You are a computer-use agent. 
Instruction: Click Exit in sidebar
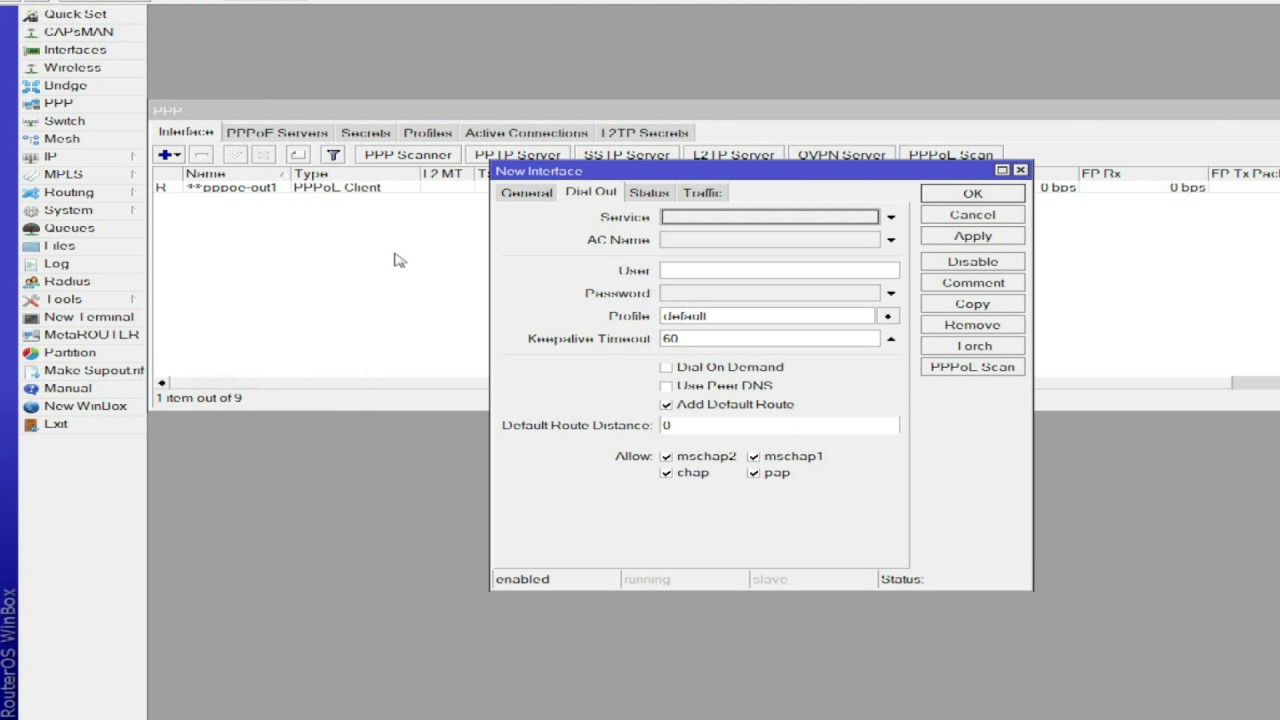(56, 424)
